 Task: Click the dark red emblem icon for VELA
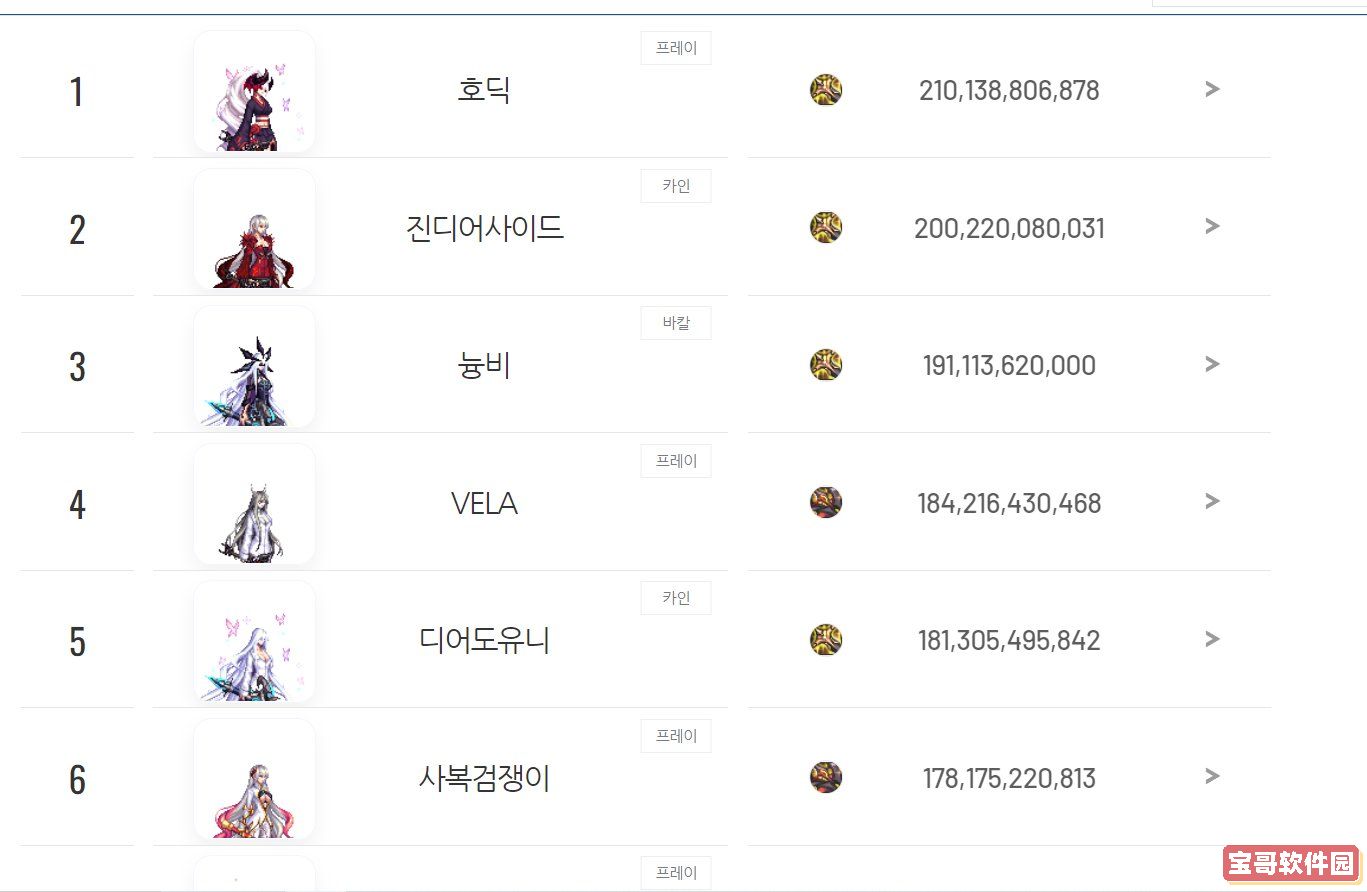826,502
